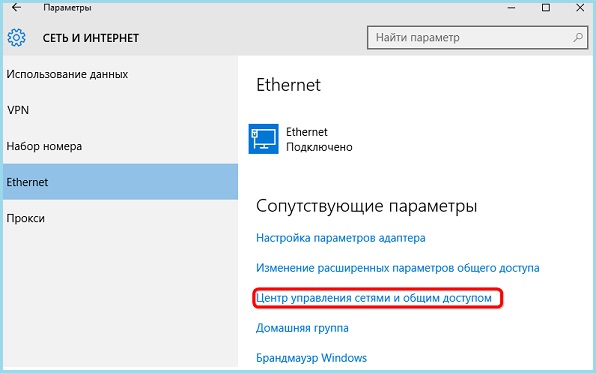Open Настройка параметров адаптера link

pyautogui.click(x=341, y=238)
